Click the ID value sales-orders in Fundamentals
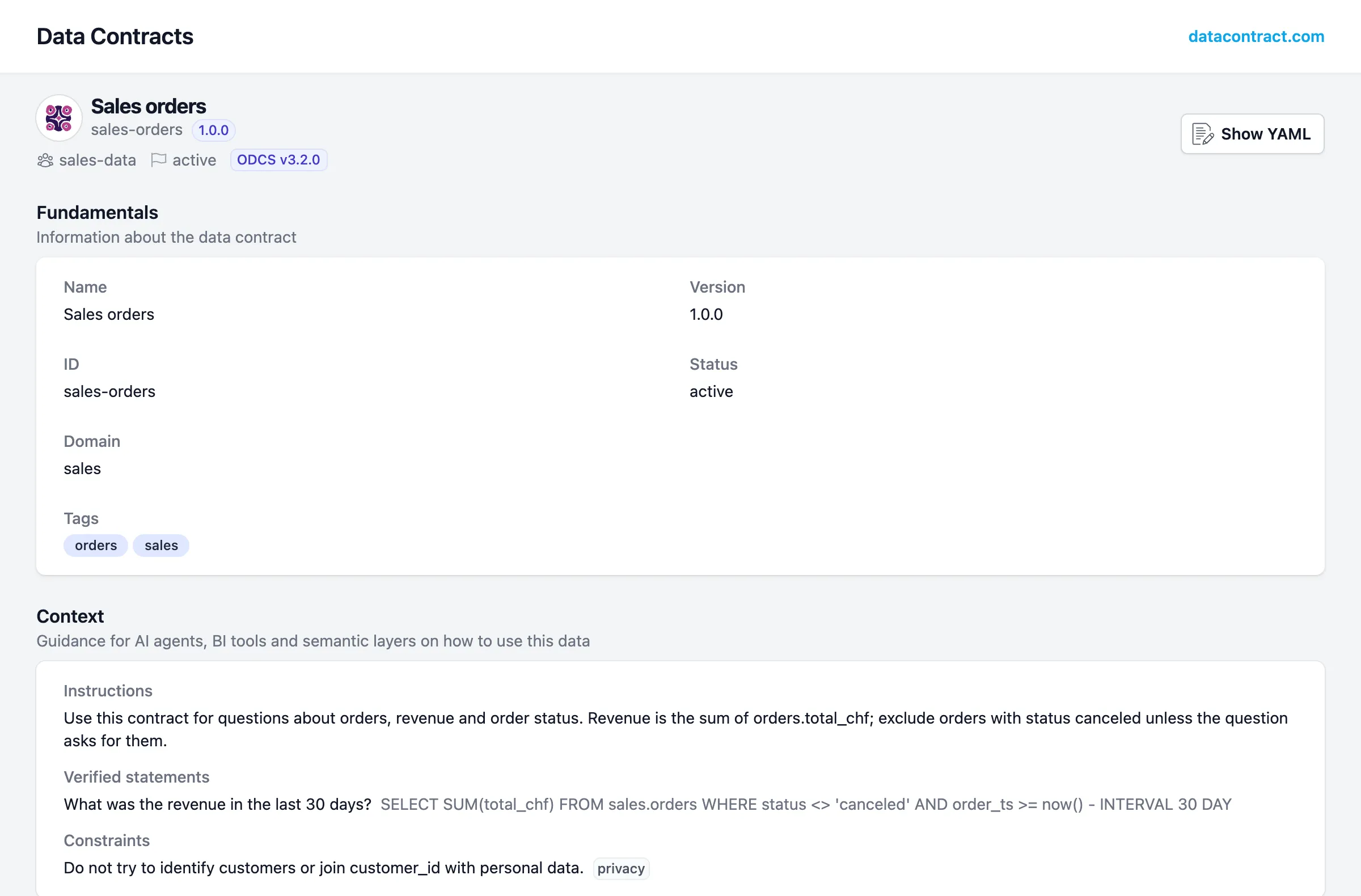 click(109, 391)
